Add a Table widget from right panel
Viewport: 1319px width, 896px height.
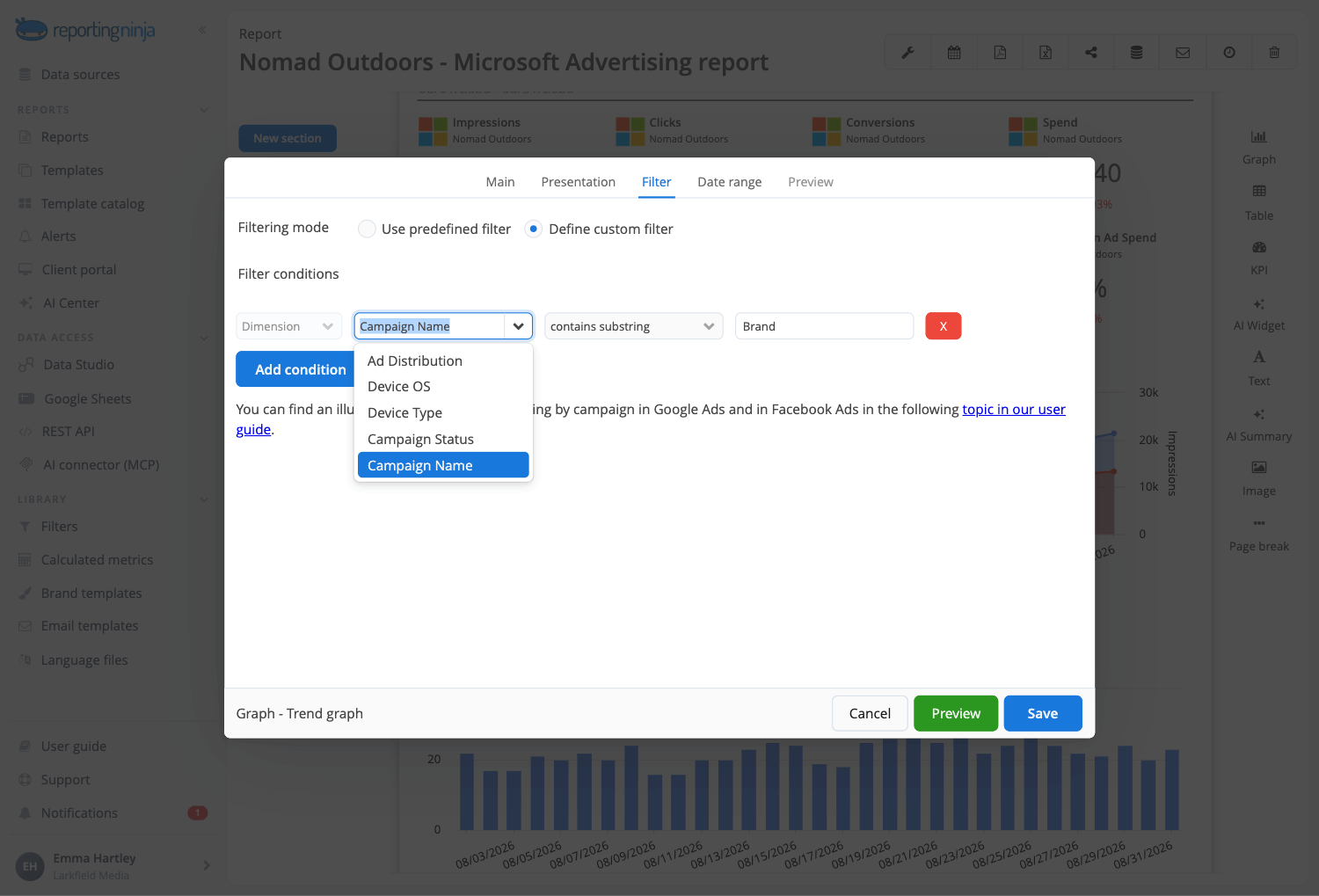pyautogui.click(x=1259, y=203)
